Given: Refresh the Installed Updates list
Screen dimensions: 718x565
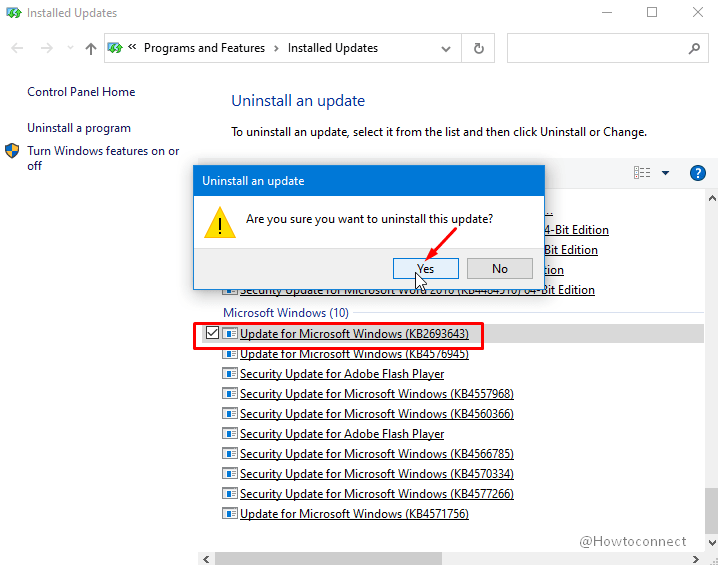Looking at the screenshot, I should (479, 48).
